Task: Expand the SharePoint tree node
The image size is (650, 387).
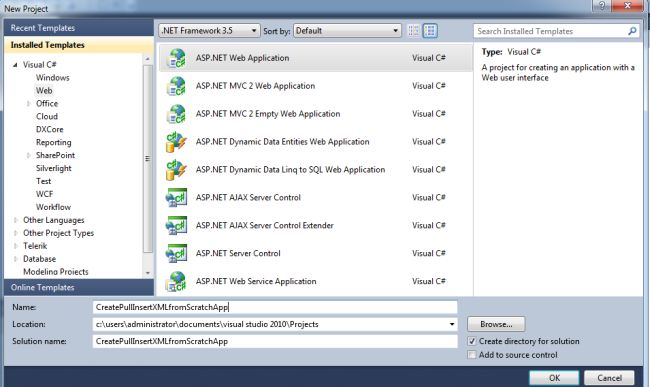Action: pyautogui.click(x=29, y=155)
